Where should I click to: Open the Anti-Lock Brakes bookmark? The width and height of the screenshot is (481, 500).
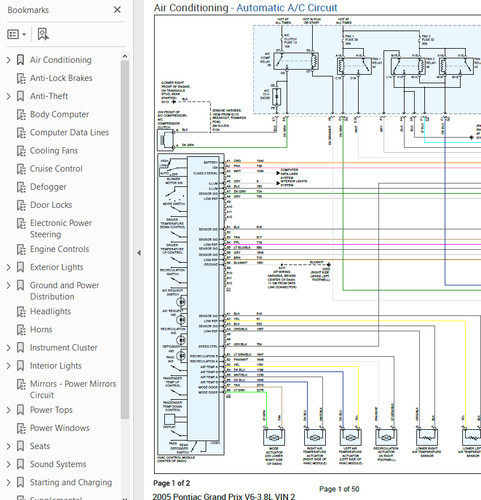(x=61, y=78)
